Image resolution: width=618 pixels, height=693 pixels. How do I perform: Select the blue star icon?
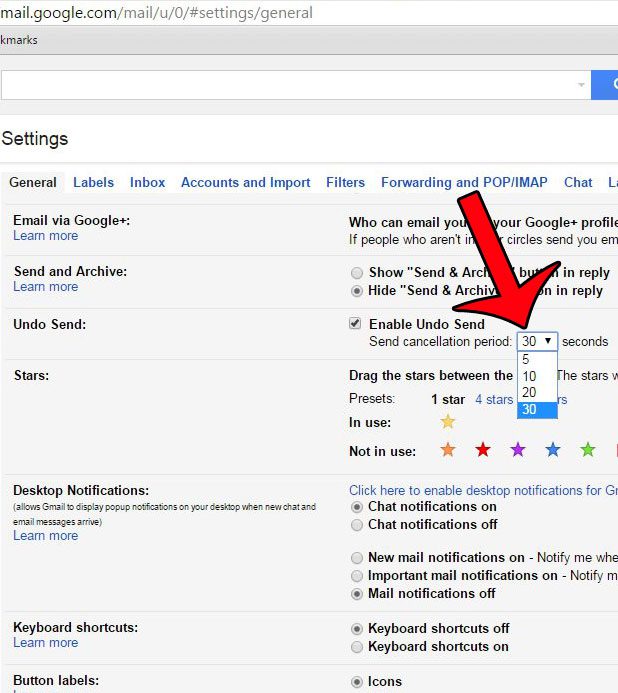tap(553, 451)
